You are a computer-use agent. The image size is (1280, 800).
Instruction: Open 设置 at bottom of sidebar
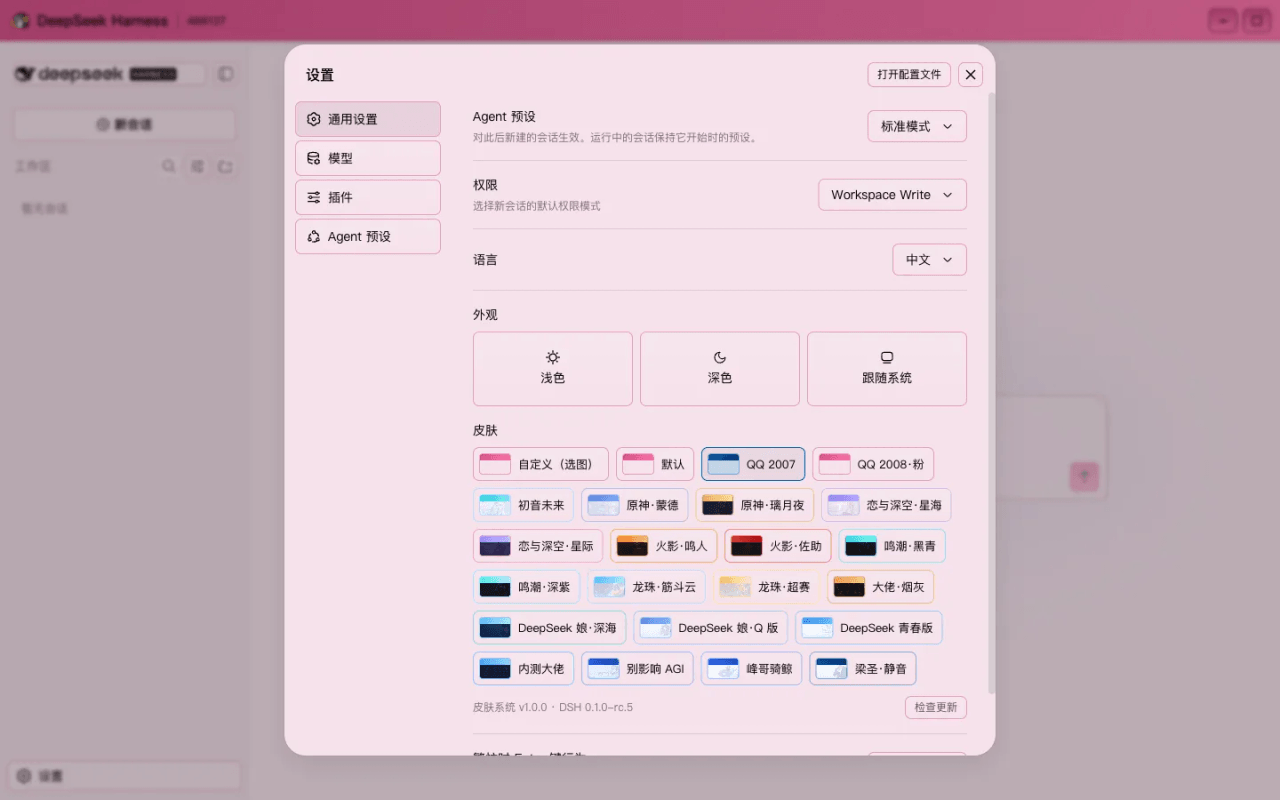pos(125,776)
